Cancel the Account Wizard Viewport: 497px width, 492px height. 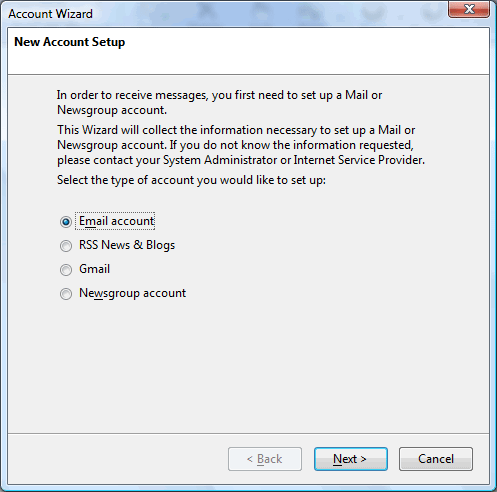pyautogui.click(x=436, y=459)
